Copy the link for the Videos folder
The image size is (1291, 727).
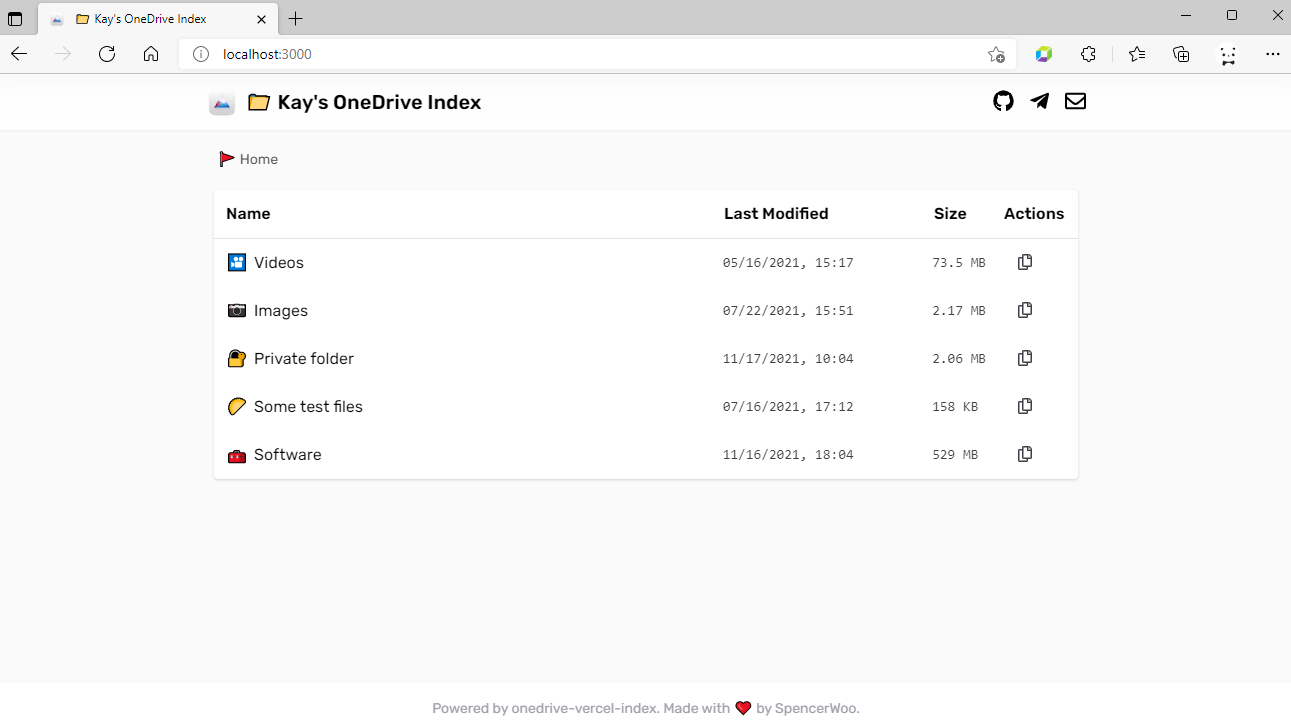coord(1024,261)
